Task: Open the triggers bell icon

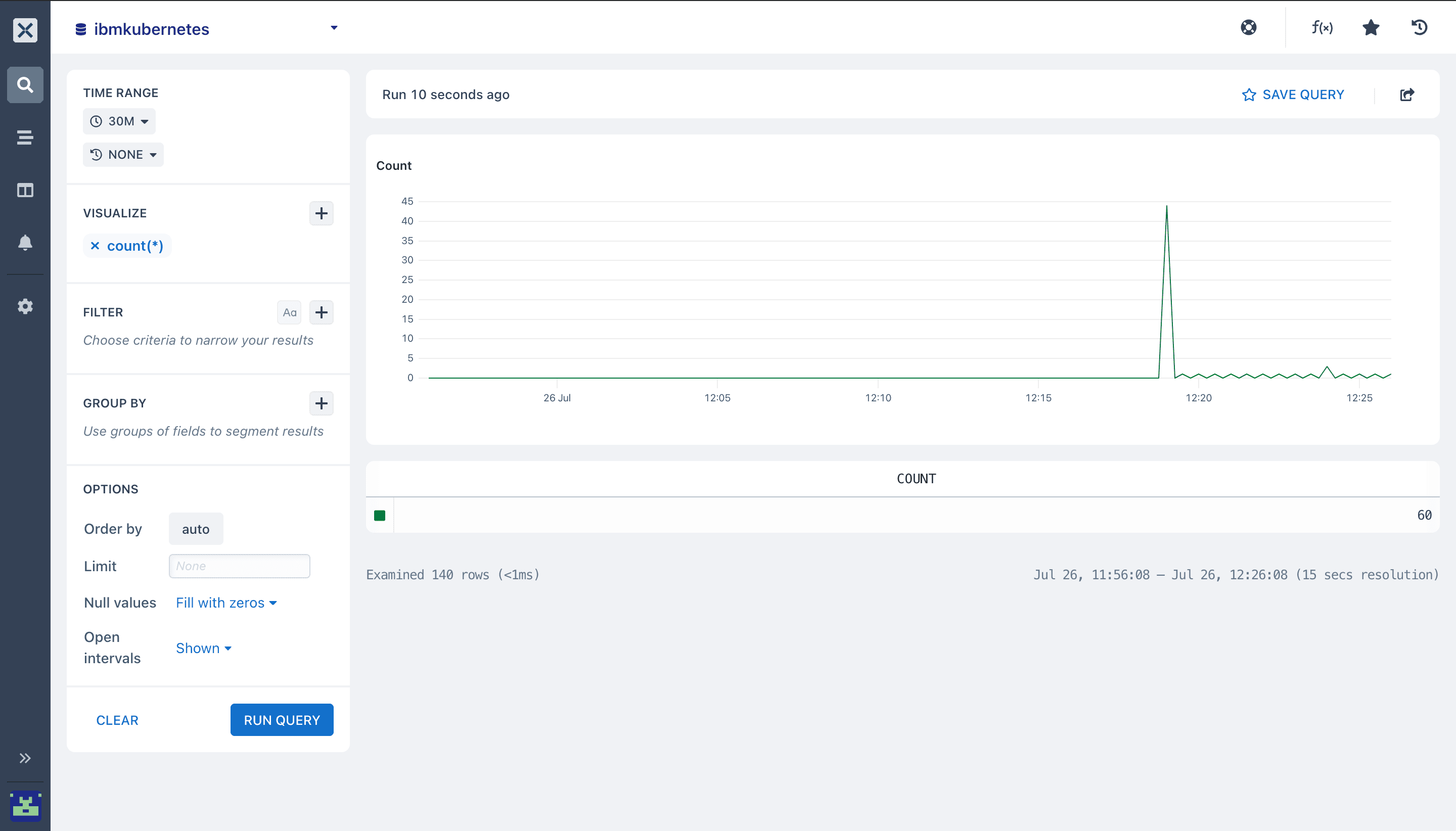Action: (25, 243)
